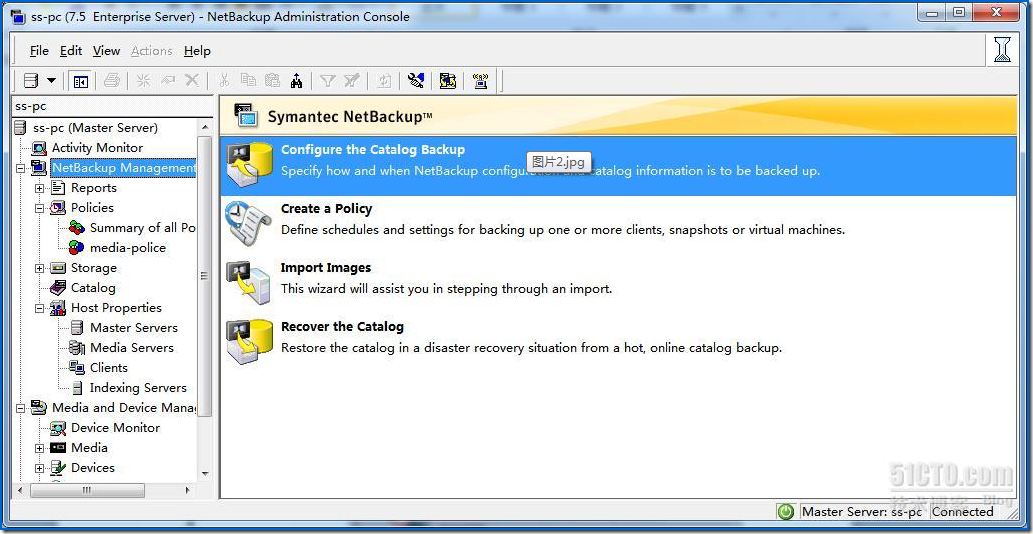Click the master server icon in the toolbar
1033x534 pixels.
coord(31,80)
